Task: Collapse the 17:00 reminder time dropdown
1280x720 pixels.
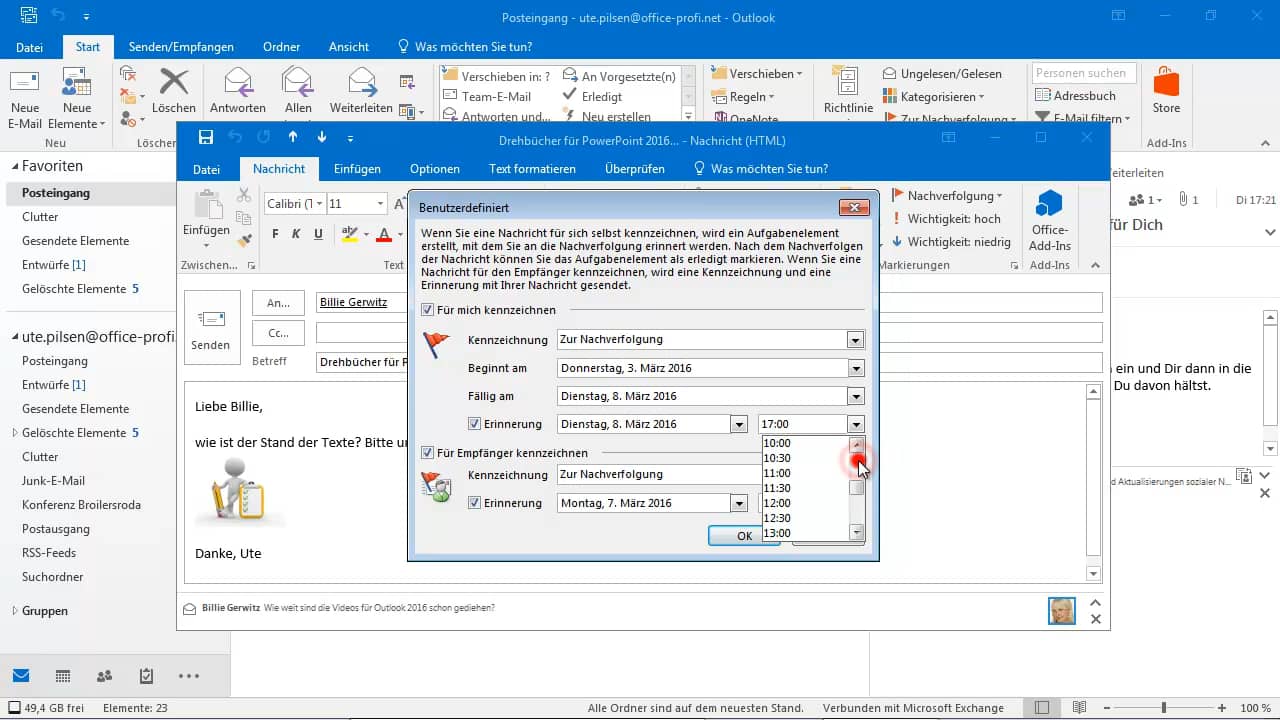Action: coord(855,424)
